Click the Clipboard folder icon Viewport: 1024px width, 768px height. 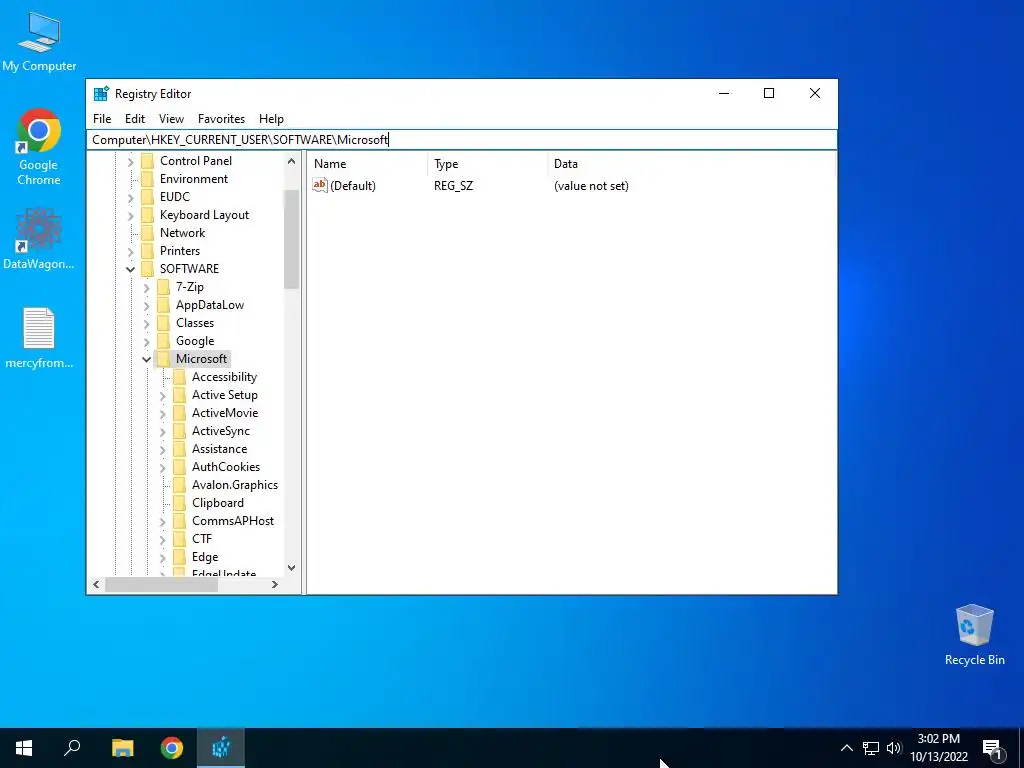[x=180, y=503]
